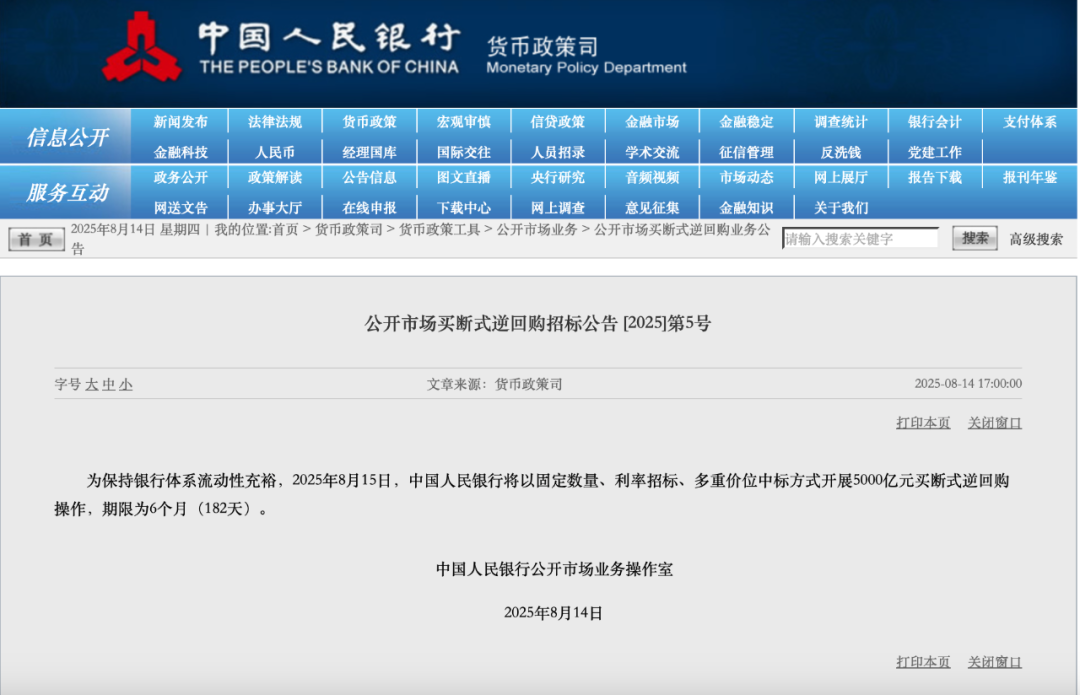Screen dimensions: 1080x695
Task: Go to the 金融市场 section
Action: [652, 122]
